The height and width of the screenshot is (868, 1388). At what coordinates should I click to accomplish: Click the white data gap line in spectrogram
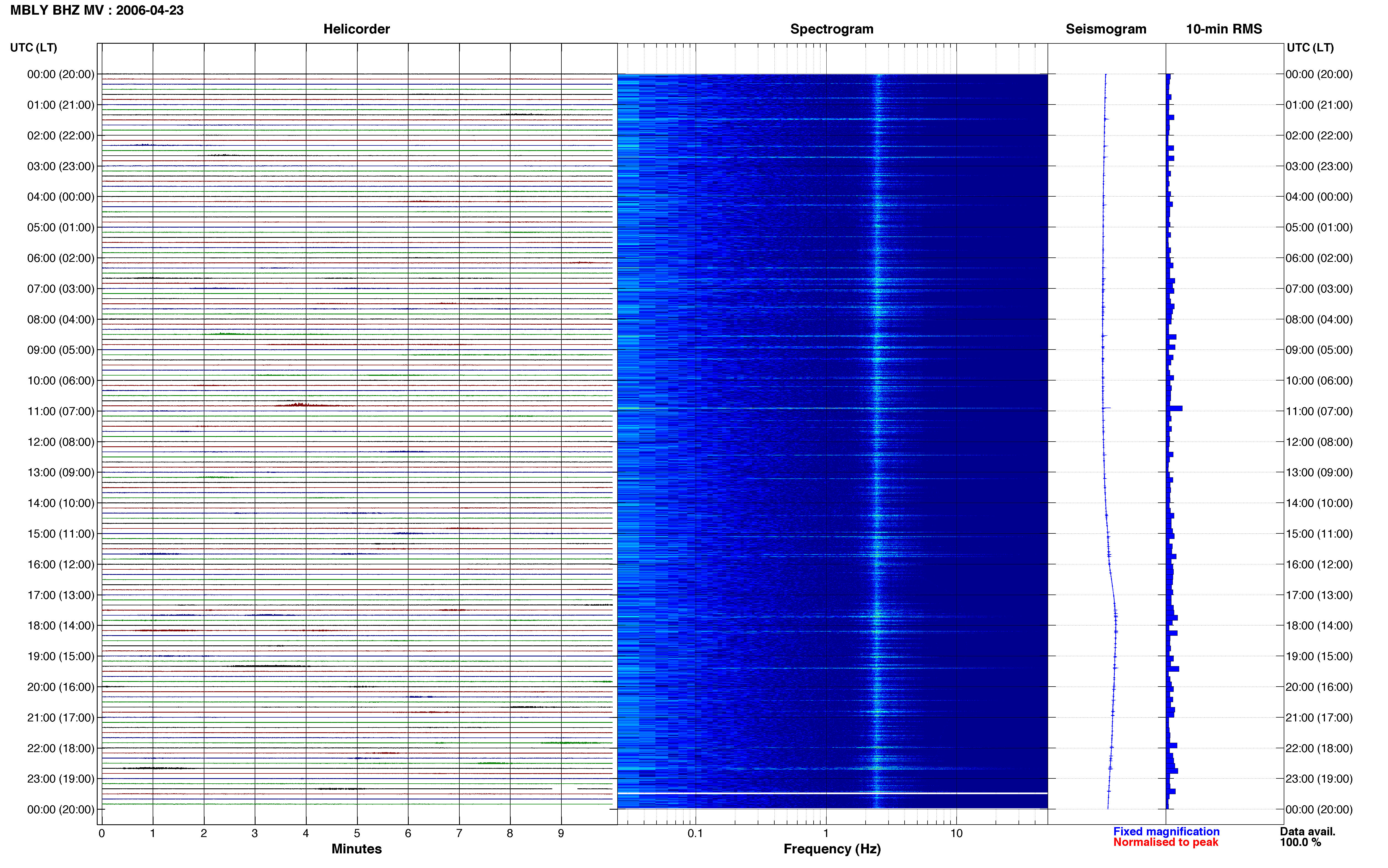[x=832, y=793]
